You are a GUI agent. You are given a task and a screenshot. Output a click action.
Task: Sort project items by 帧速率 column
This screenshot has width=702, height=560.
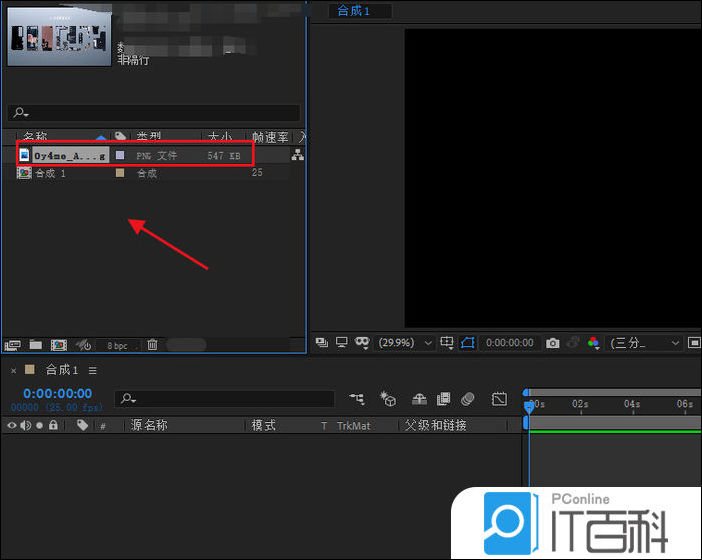point(270,136)
